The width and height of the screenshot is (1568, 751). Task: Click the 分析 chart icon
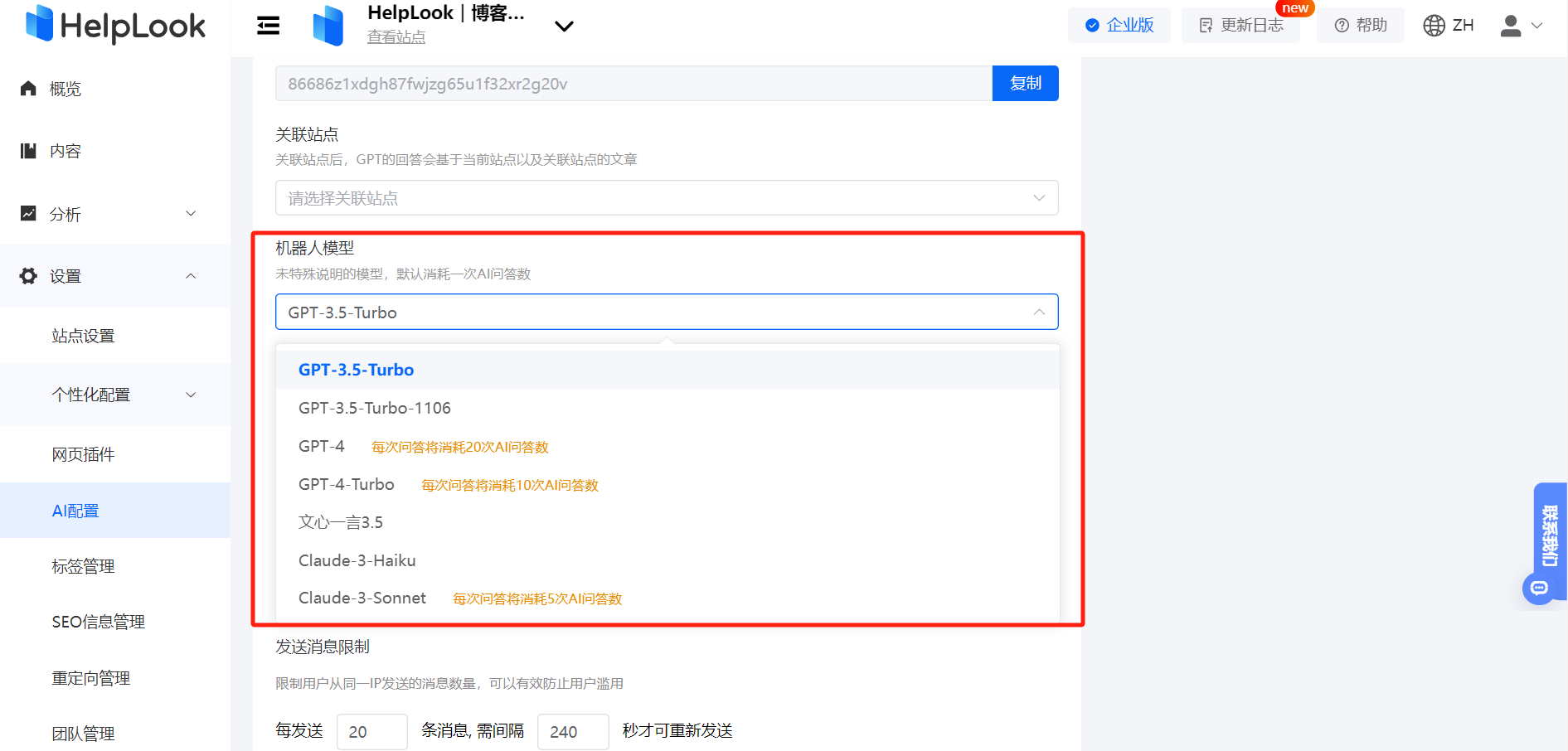(x=28, y=213)
